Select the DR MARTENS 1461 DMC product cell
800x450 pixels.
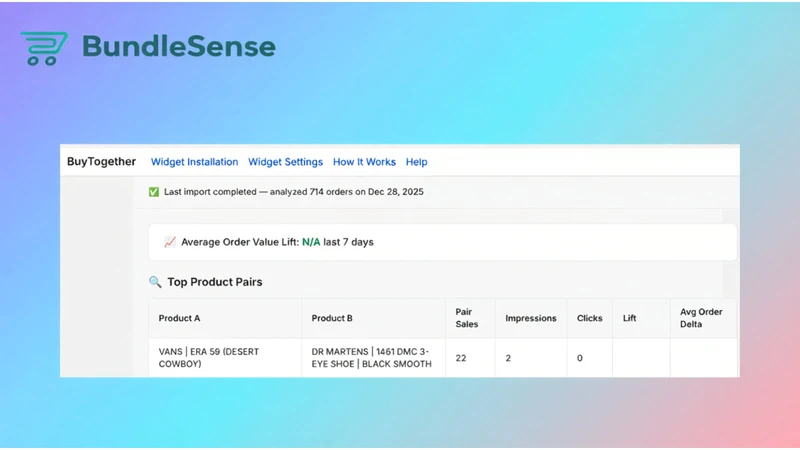pos(373,358)
